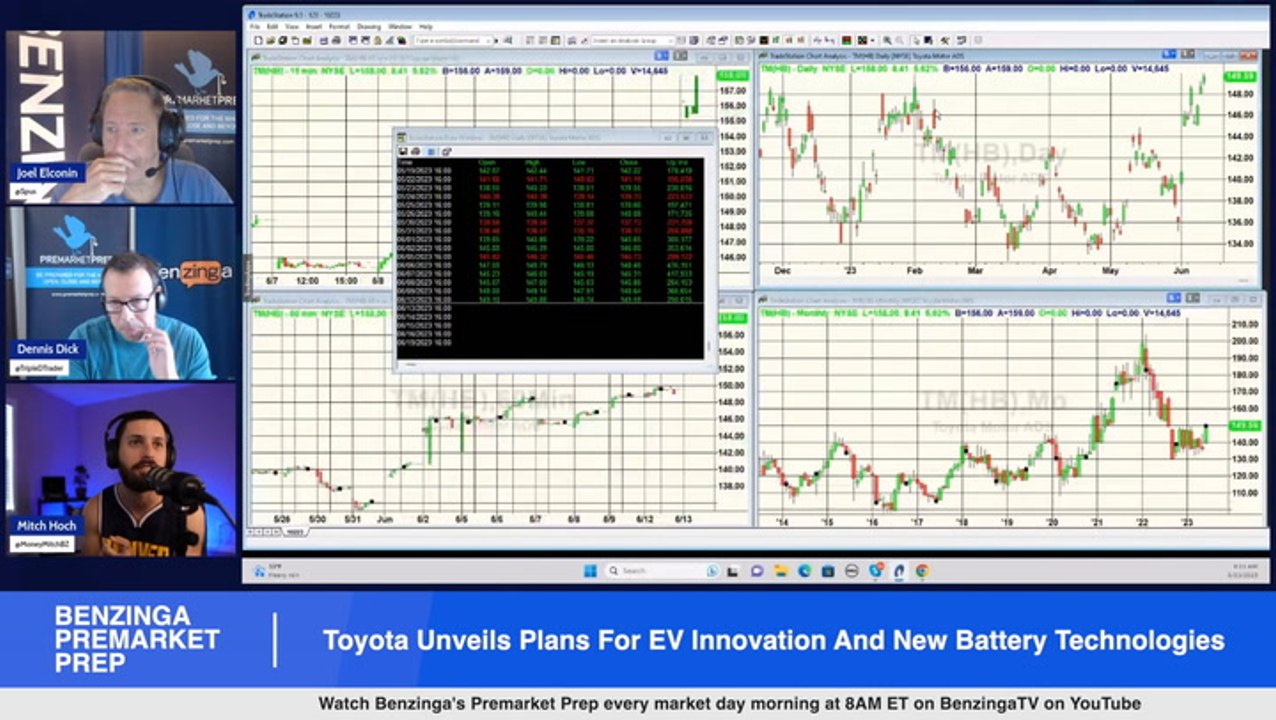Select the Low column header in Data Window
This screenshot has width=1276, height=720.
(577, 162)
